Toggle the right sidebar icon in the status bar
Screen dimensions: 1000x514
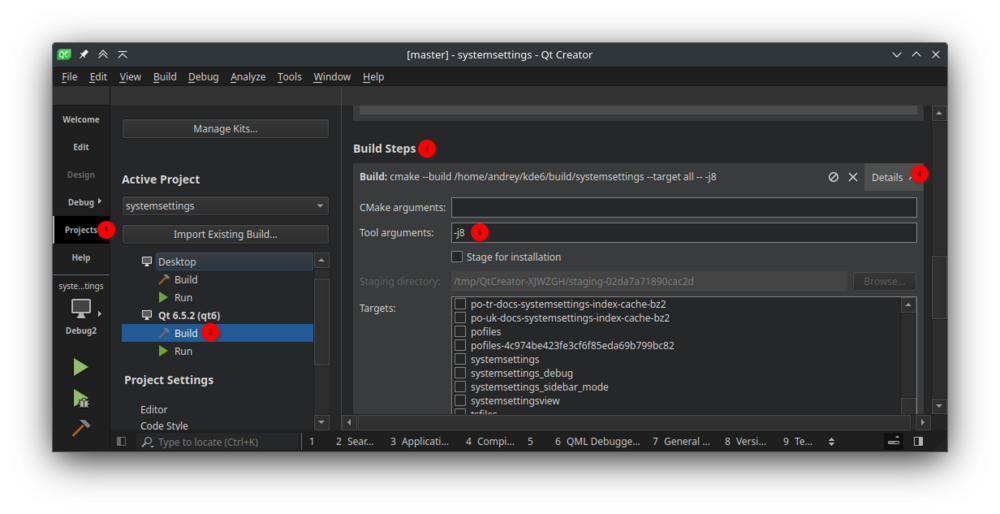918,441
